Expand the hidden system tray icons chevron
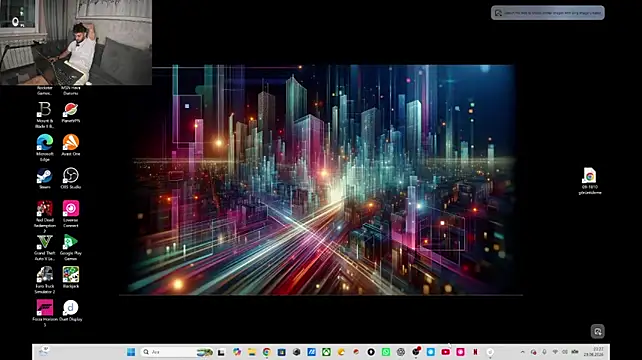This screenshot has width=642, height=360. (522, 352)
